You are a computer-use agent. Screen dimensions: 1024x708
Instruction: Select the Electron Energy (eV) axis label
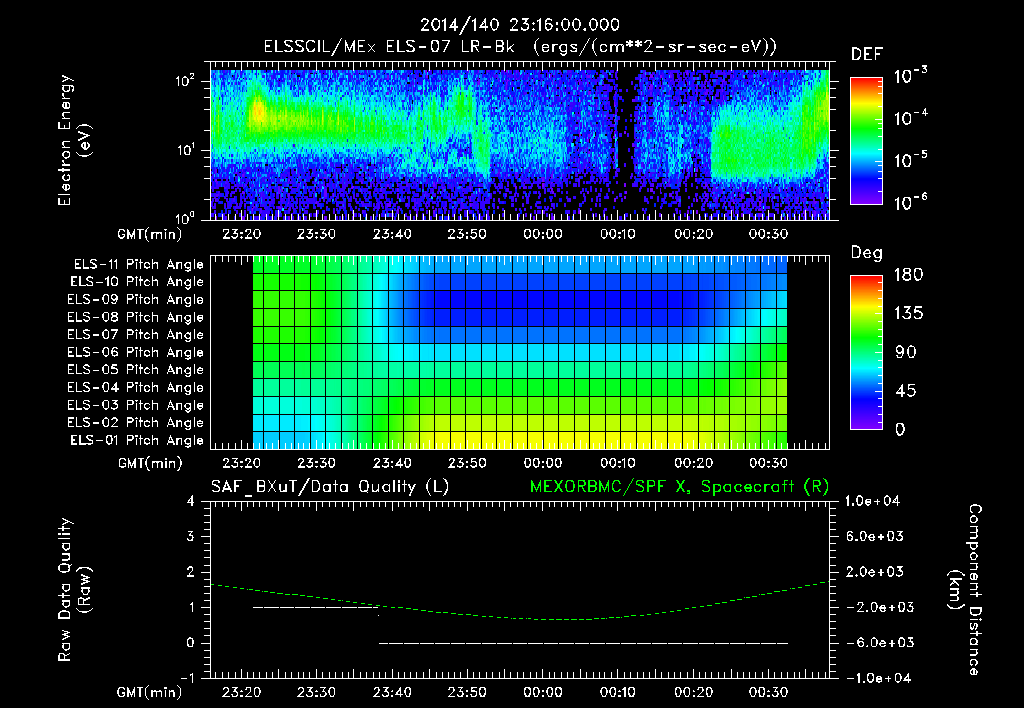point(74,140)
